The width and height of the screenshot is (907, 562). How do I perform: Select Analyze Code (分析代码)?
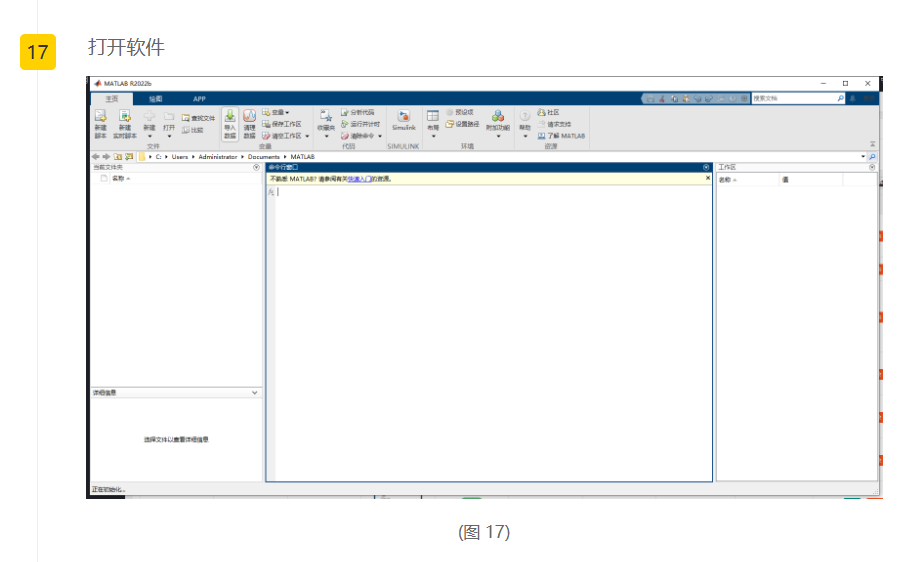coord(357,112)
